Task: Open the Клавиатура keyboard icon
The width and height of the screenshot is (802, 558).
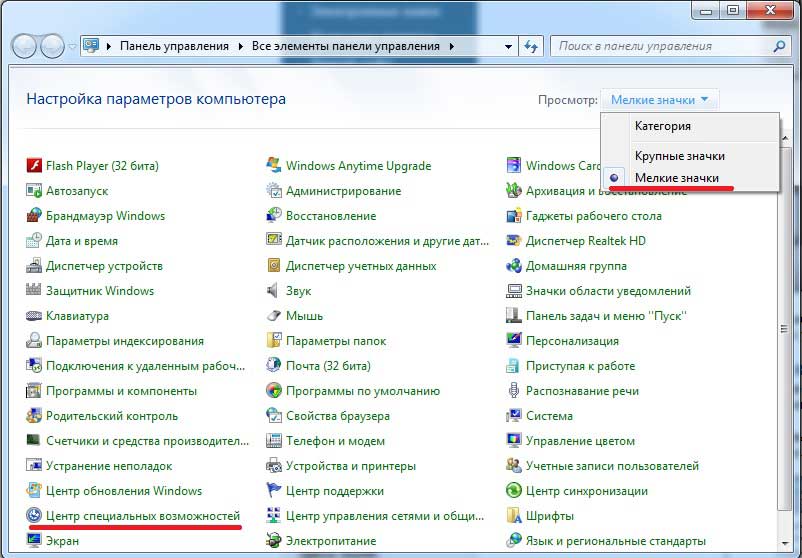Action: [x=34, y=316]
